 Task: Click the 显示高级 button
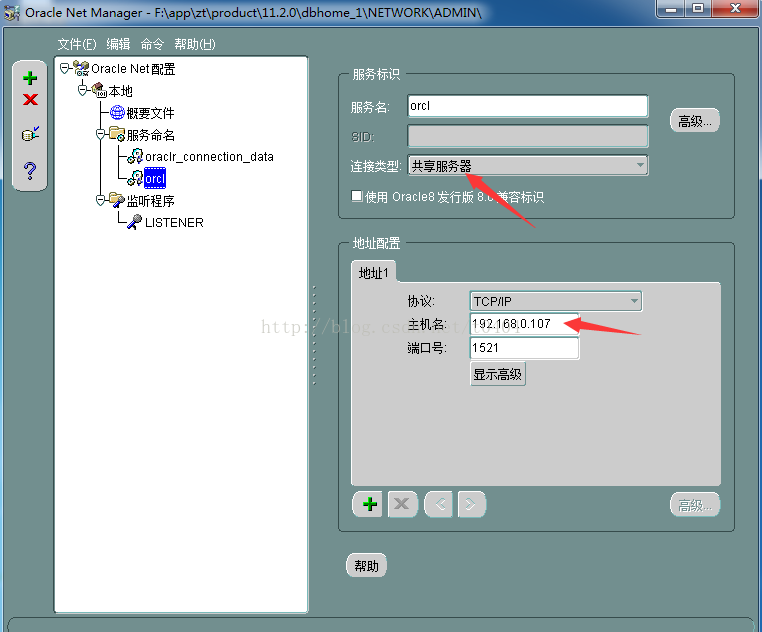coord(498,374)
